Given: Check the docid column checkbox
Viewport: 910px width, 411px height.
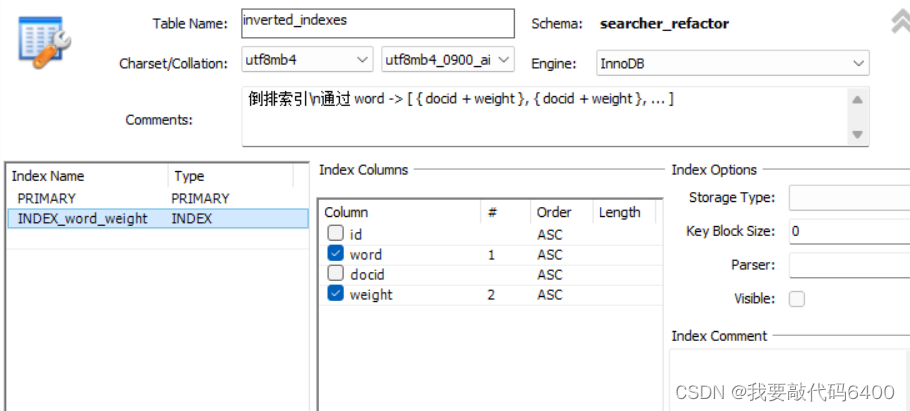Looking at the screenshot, I should 335,273.
